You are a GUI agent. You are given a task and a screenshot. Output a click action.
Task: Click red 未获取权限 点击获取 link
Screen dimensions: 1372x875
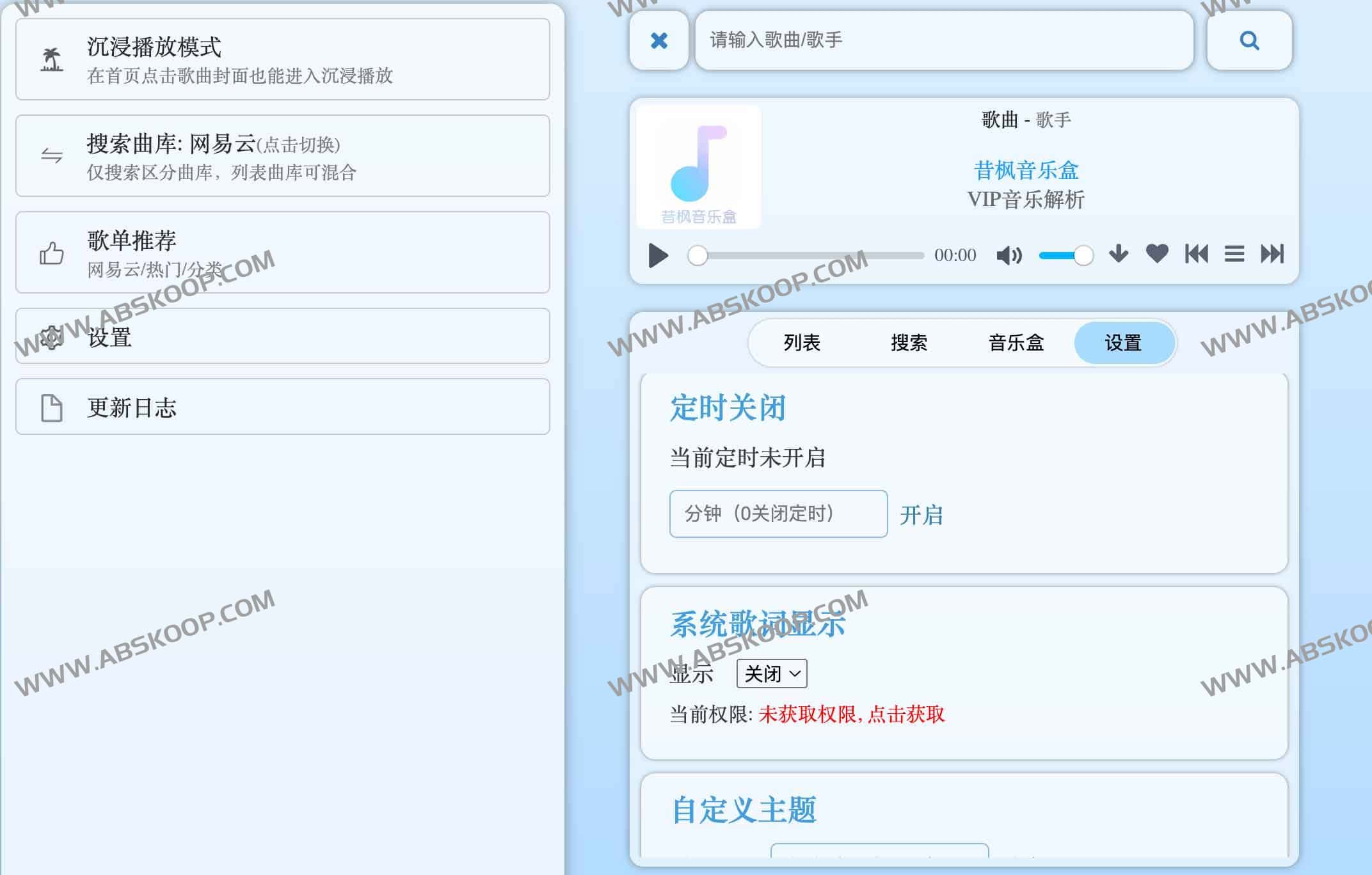tap(850, 714)
